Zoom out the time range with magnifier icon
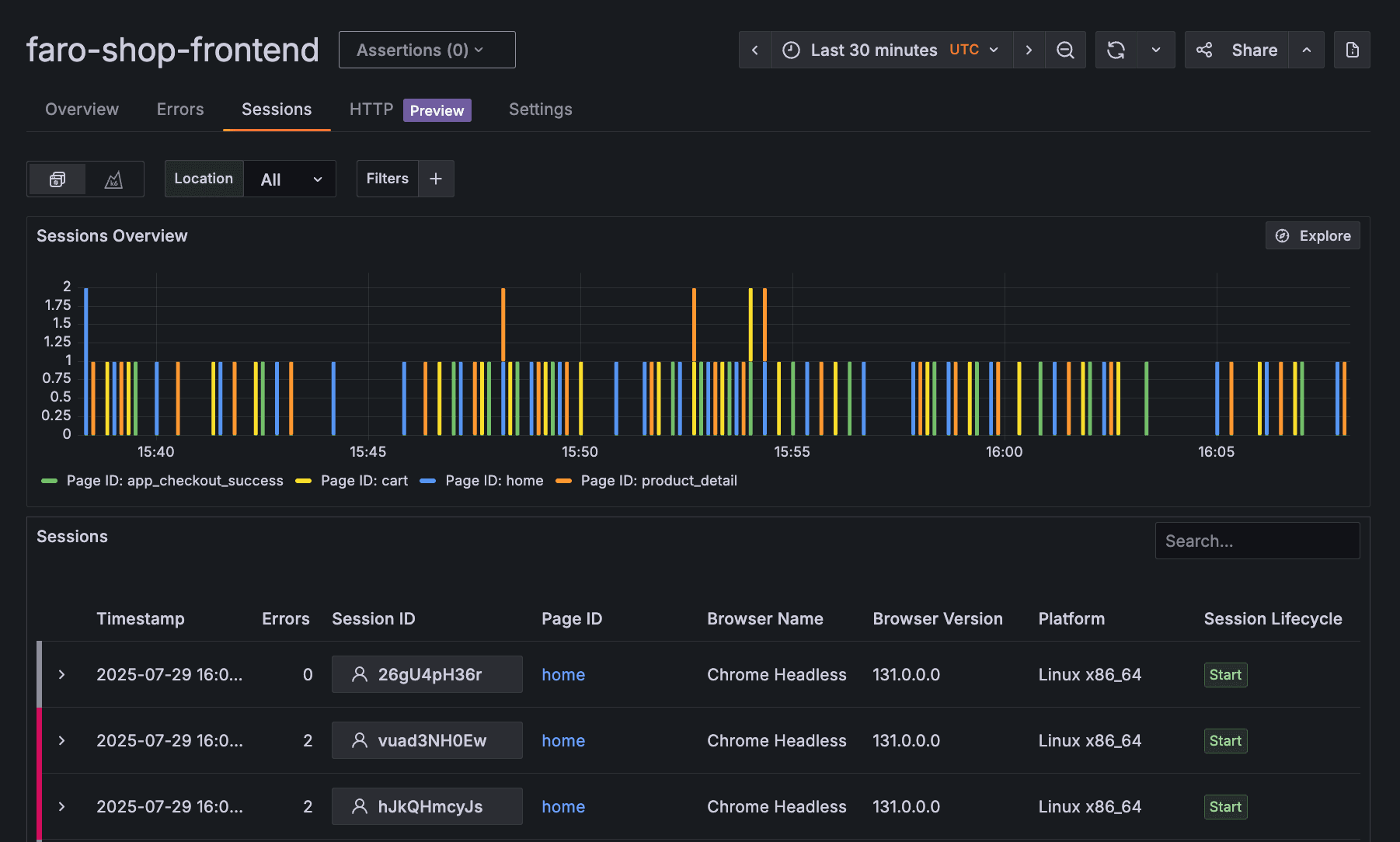1400x842 pixels. coord(1065,49)
